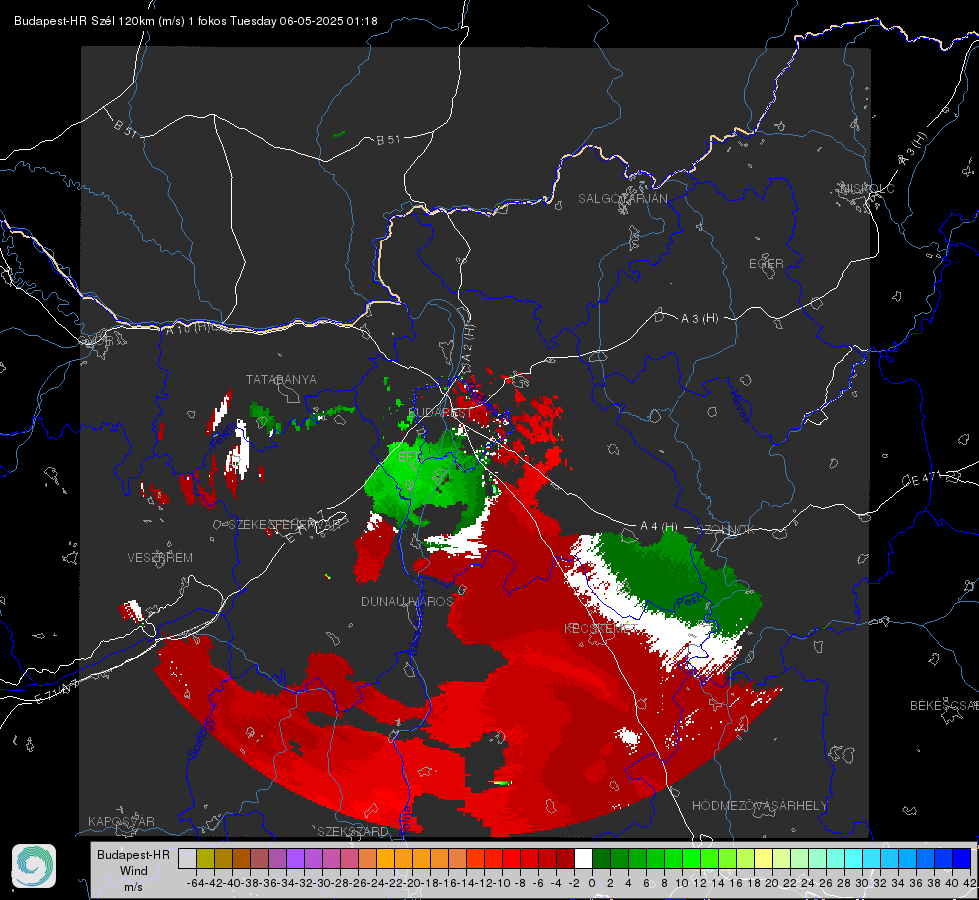Click the radar title text with the timestamp
The width and height of the screenshot is (979, 900).
(x=195, y=21)
